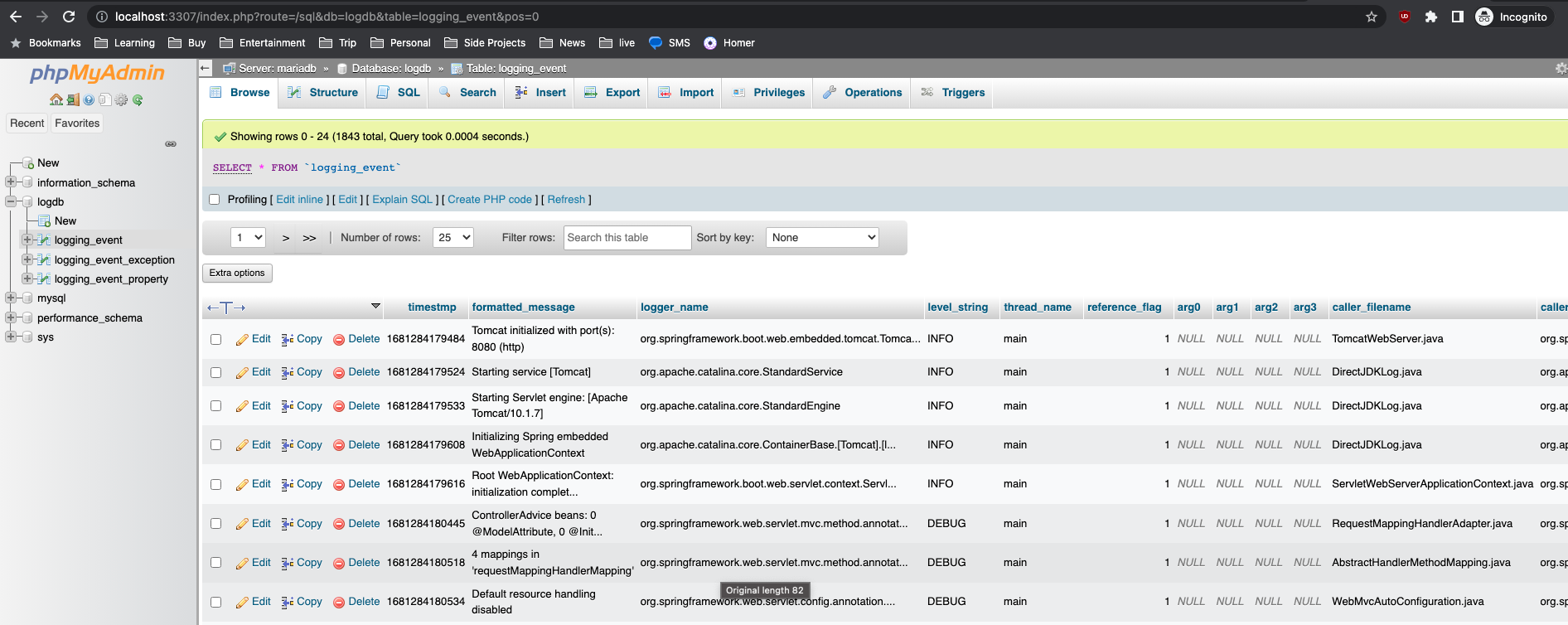Click Delete icon for row 1681284180445
Screen dimensions: 1568x625
point(339,524)
